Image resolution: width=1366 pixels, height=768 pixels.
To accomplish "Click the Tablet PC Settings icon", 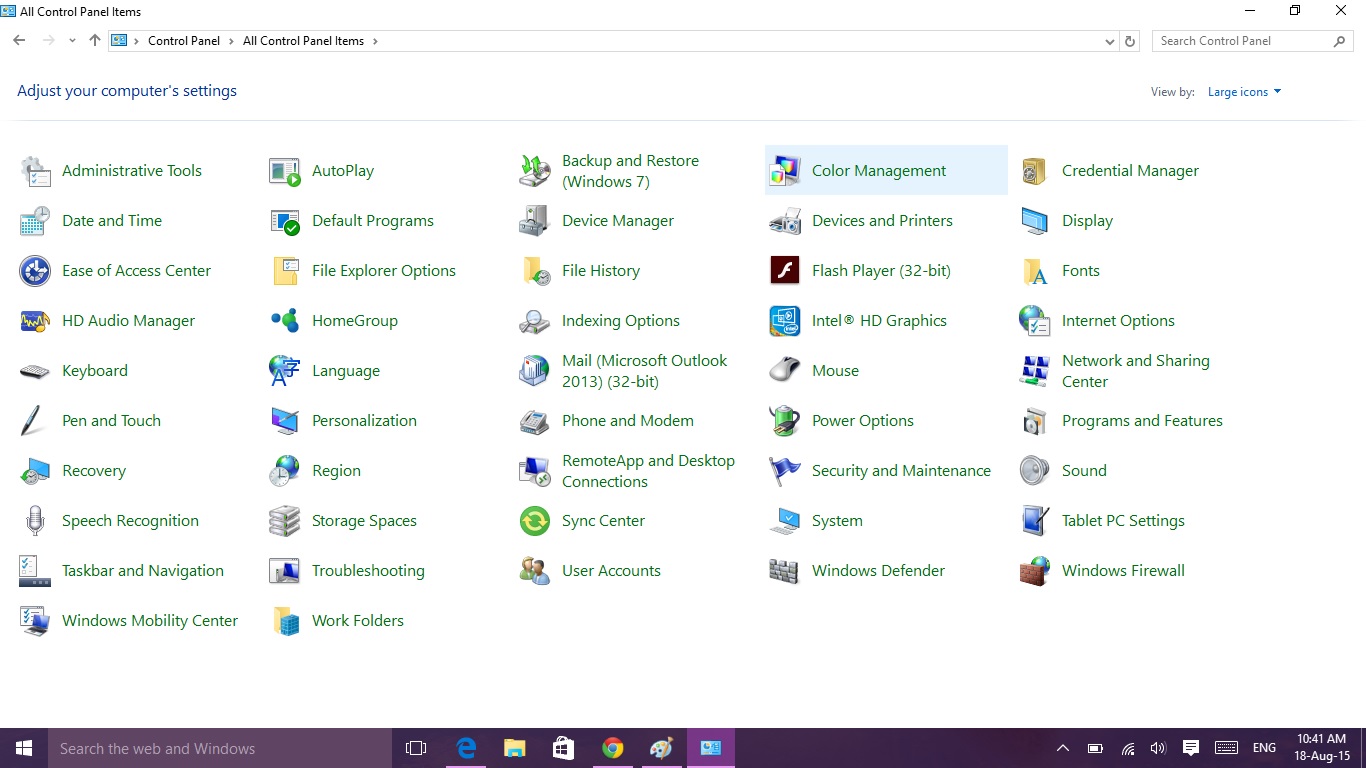I will [x=1035, y=521].
